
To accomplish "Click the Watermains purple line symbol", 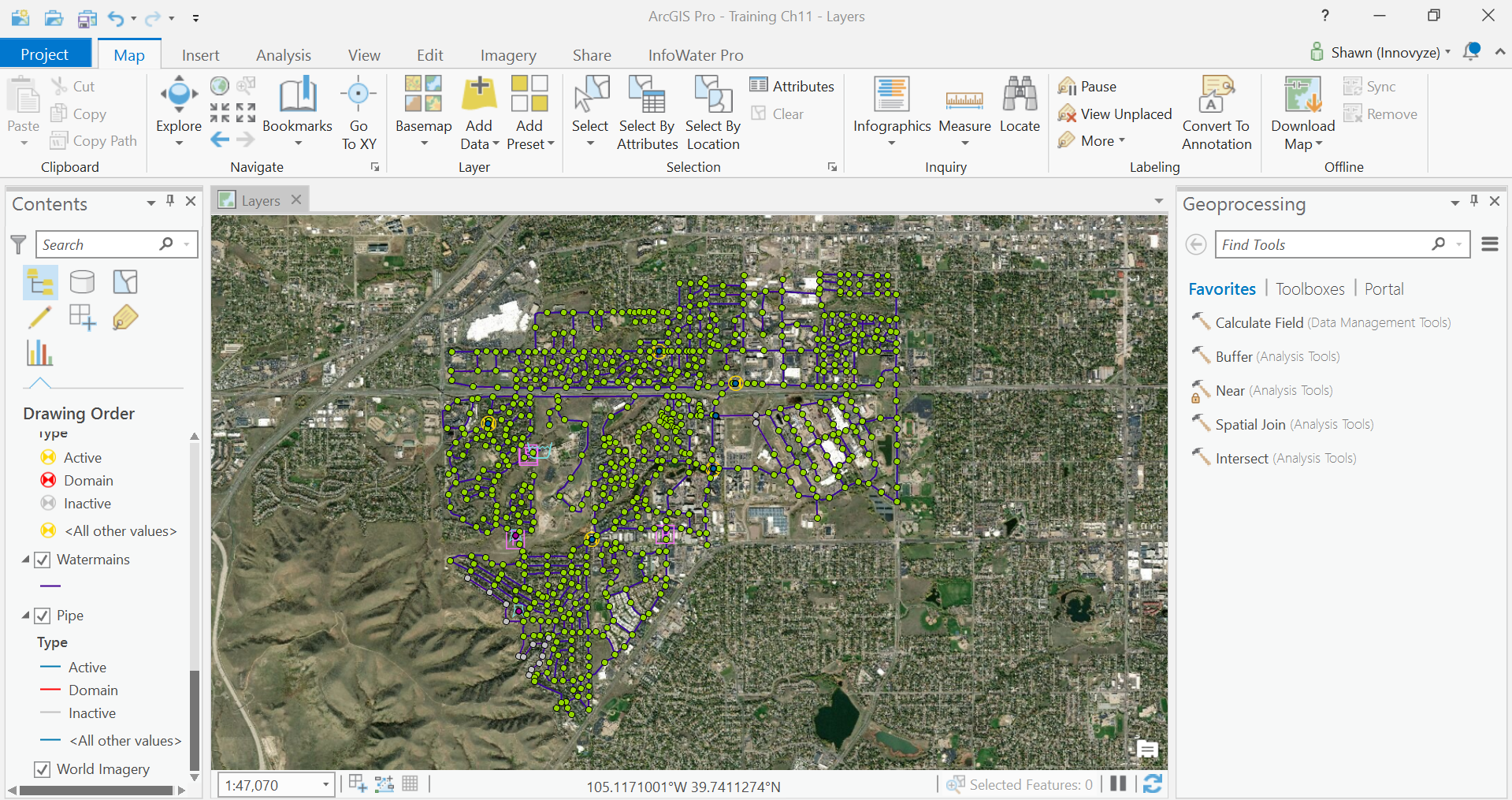I will point(50,586).
